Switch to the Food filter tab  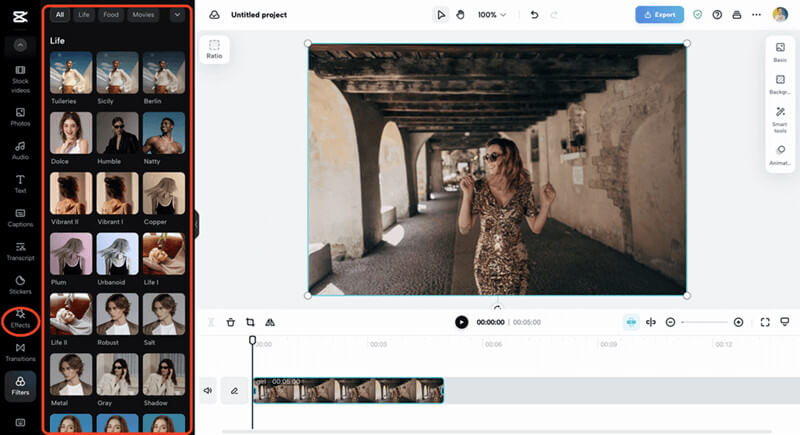point(110,15)
